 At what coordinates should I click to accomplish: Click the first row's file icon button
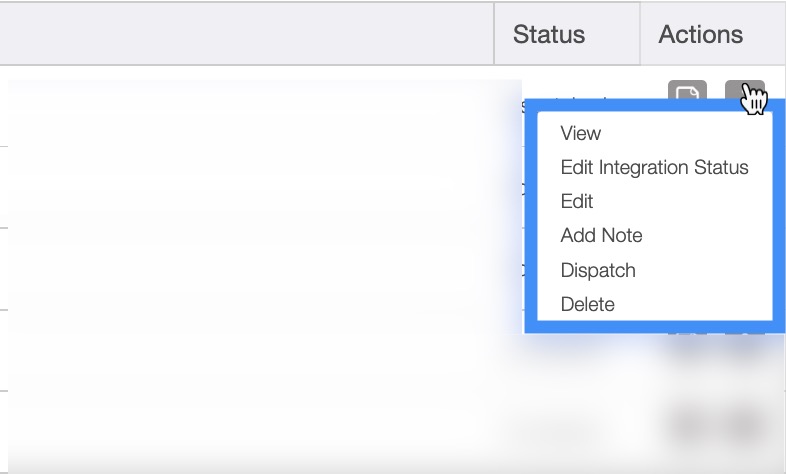click(x=687, y=94)
